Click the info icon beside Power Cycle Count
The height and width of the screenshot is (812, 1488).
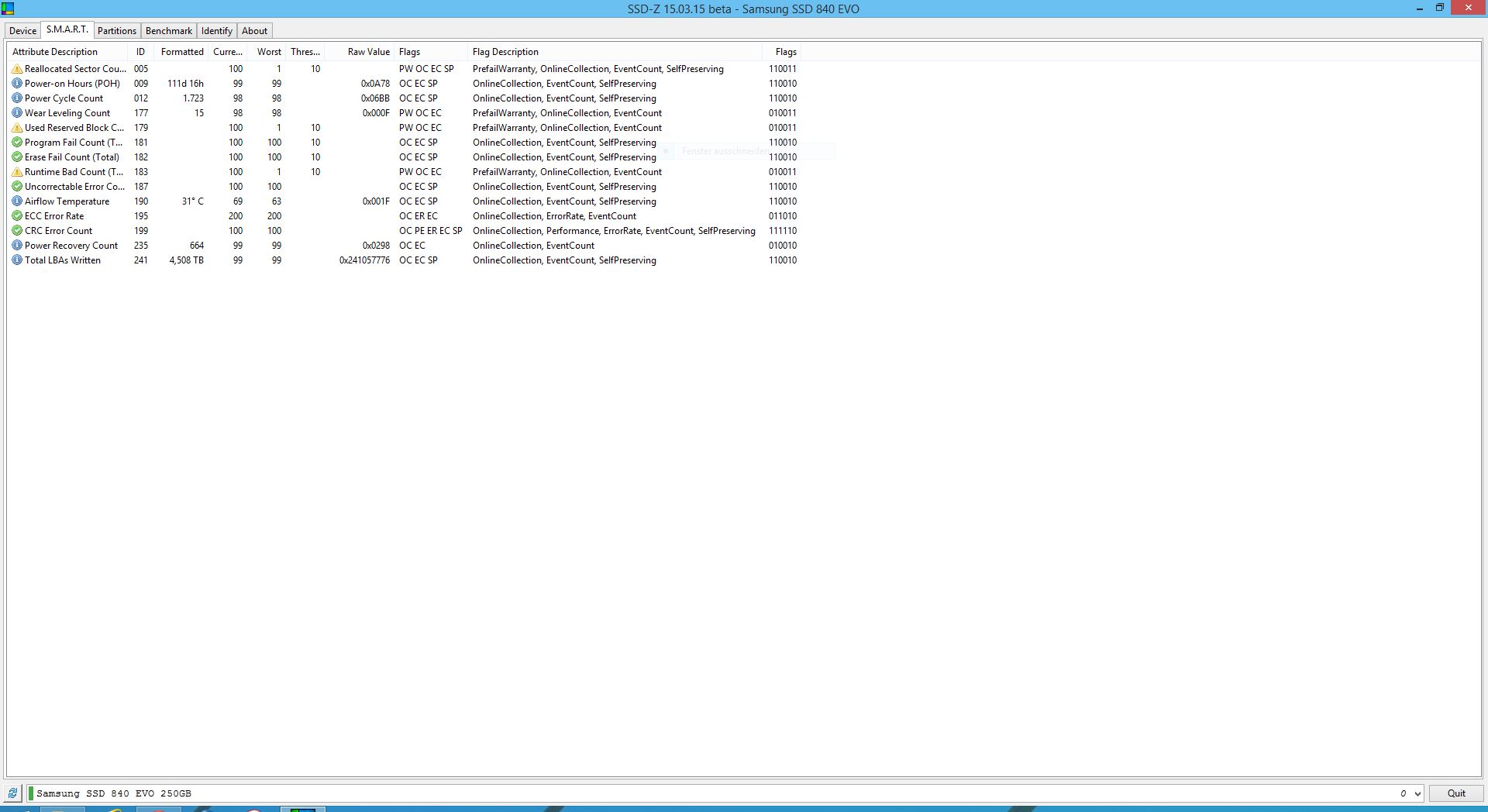click(17, 98)
